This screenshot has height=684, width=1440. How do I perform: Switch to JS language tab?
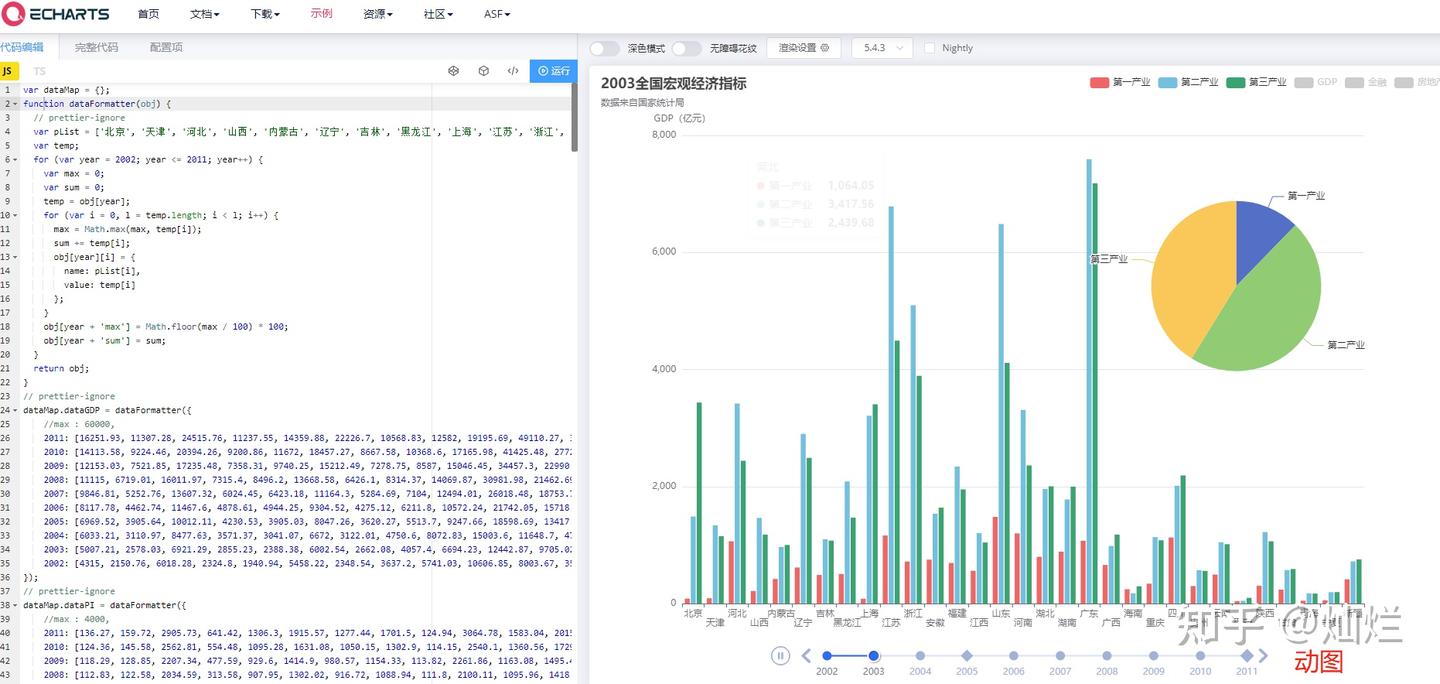(x=8, y=71)
